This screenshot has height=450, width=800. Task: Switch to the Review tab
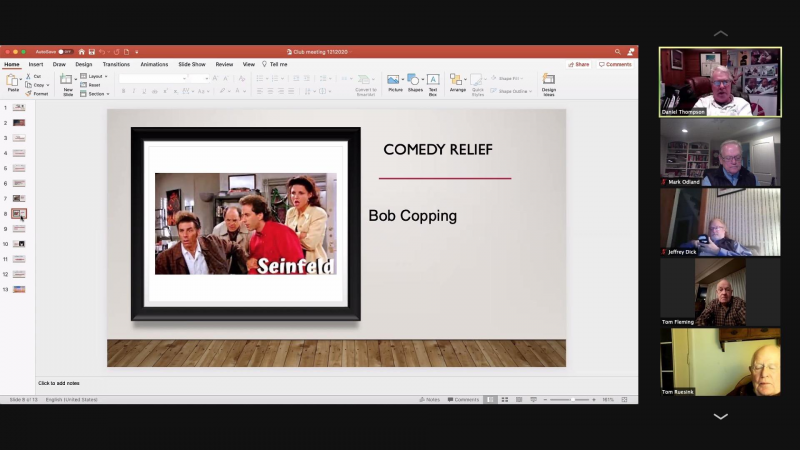224,64
